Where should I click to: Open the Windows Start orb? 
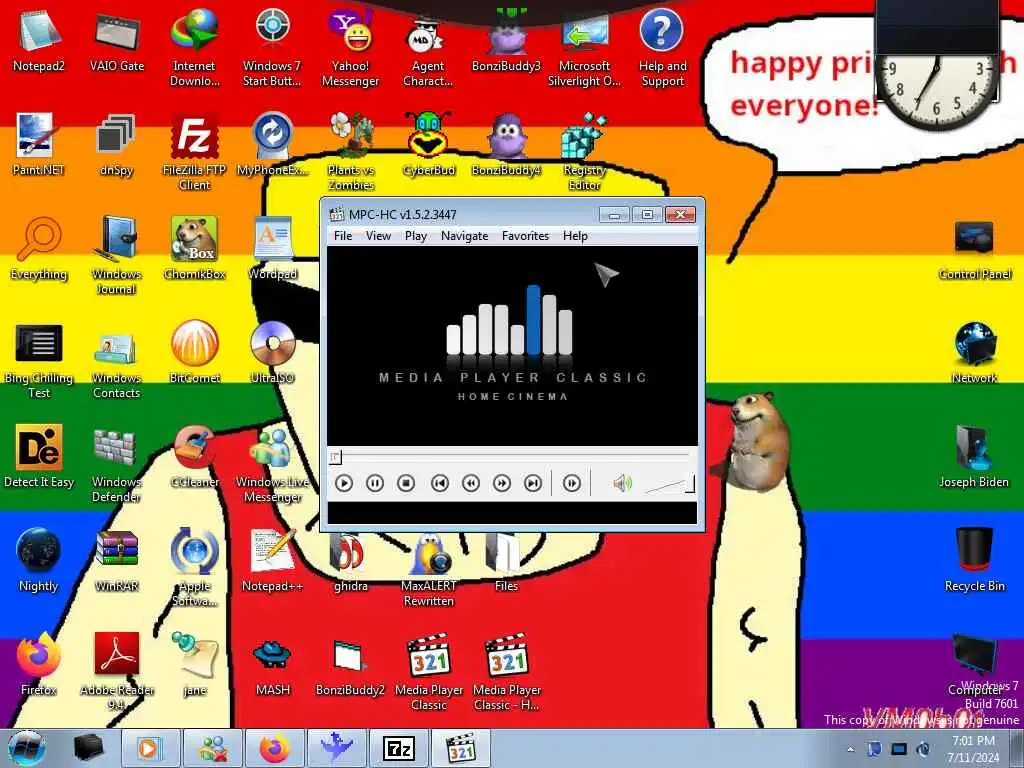(x=27, y=748)
